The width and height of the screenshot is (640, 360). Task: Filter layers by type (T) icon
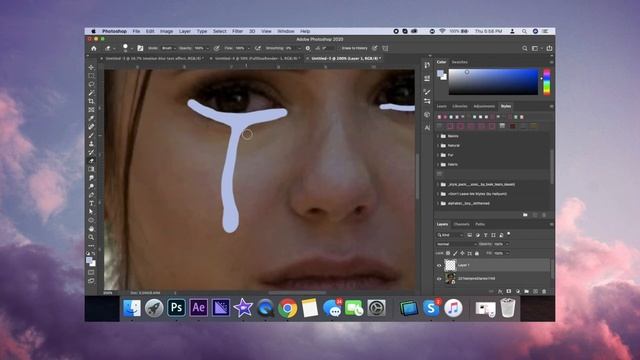pyautogui.click(x=485, y=235)
